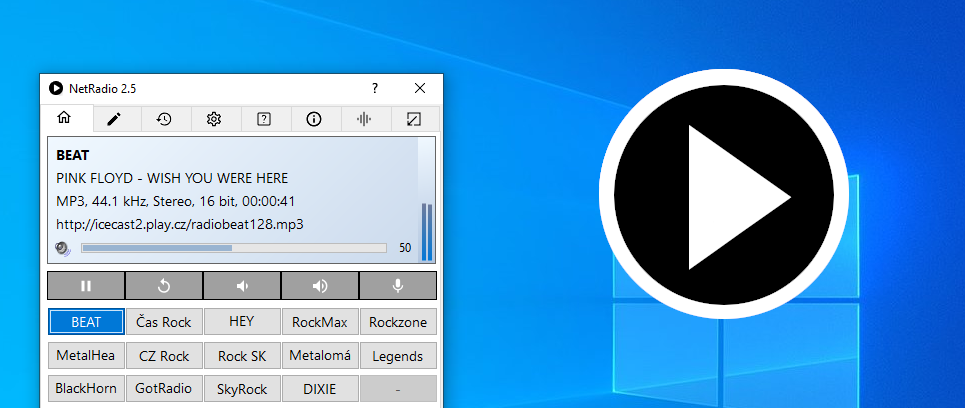Lower volume with the small speaker button
Image resolution: width=965 pixels, height=408 pixels.
pos(242,286)
